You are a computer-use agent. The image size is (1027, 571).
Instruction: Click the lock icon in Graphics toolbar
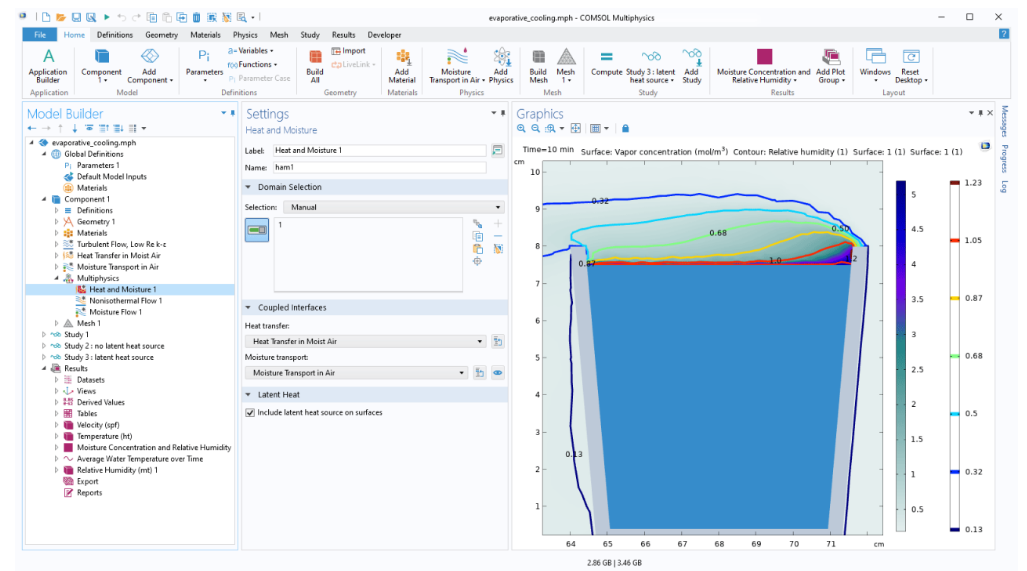coord(626,128)
